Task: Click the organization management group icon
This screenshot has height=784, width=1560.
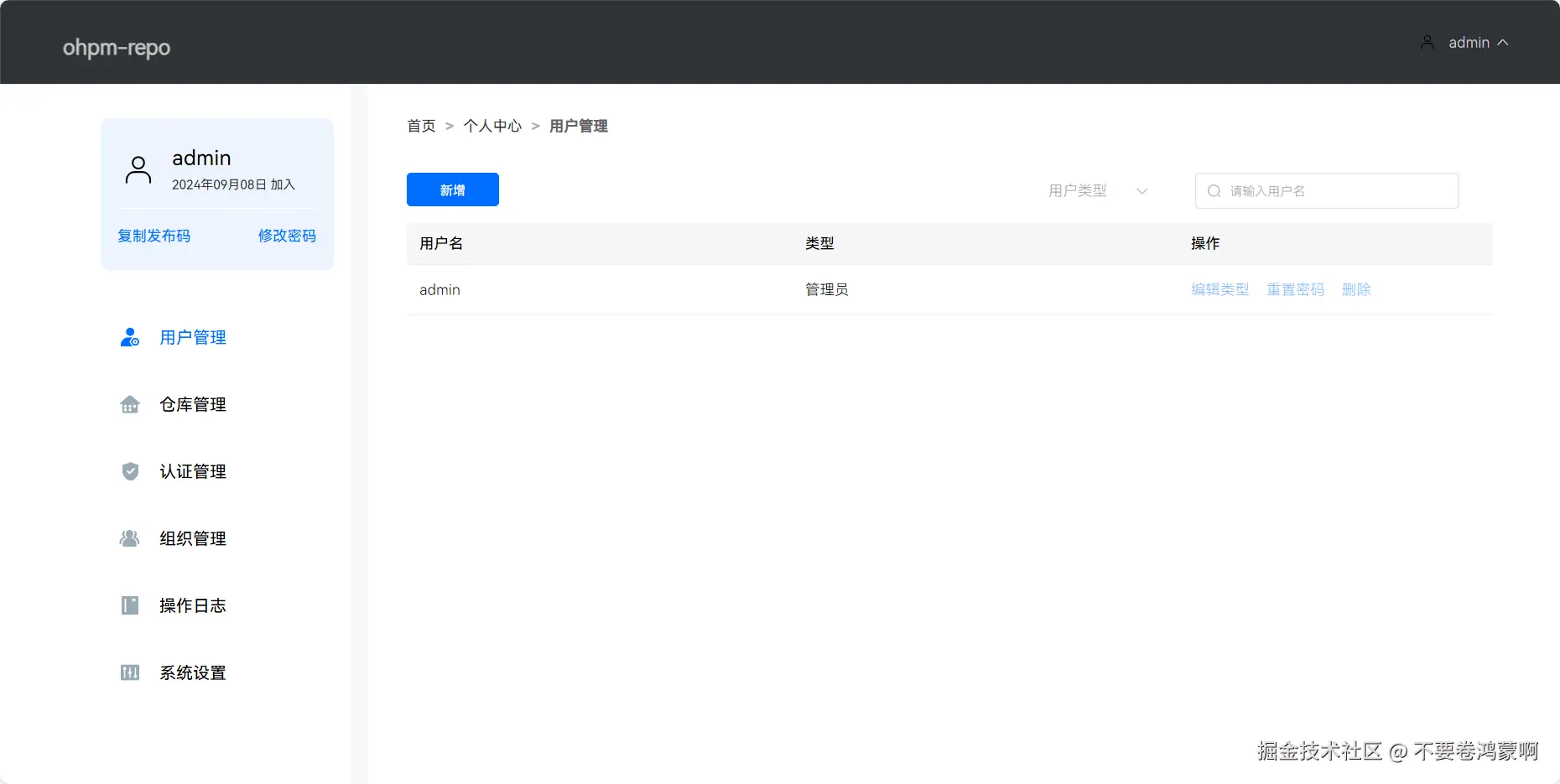Action: 130,538
